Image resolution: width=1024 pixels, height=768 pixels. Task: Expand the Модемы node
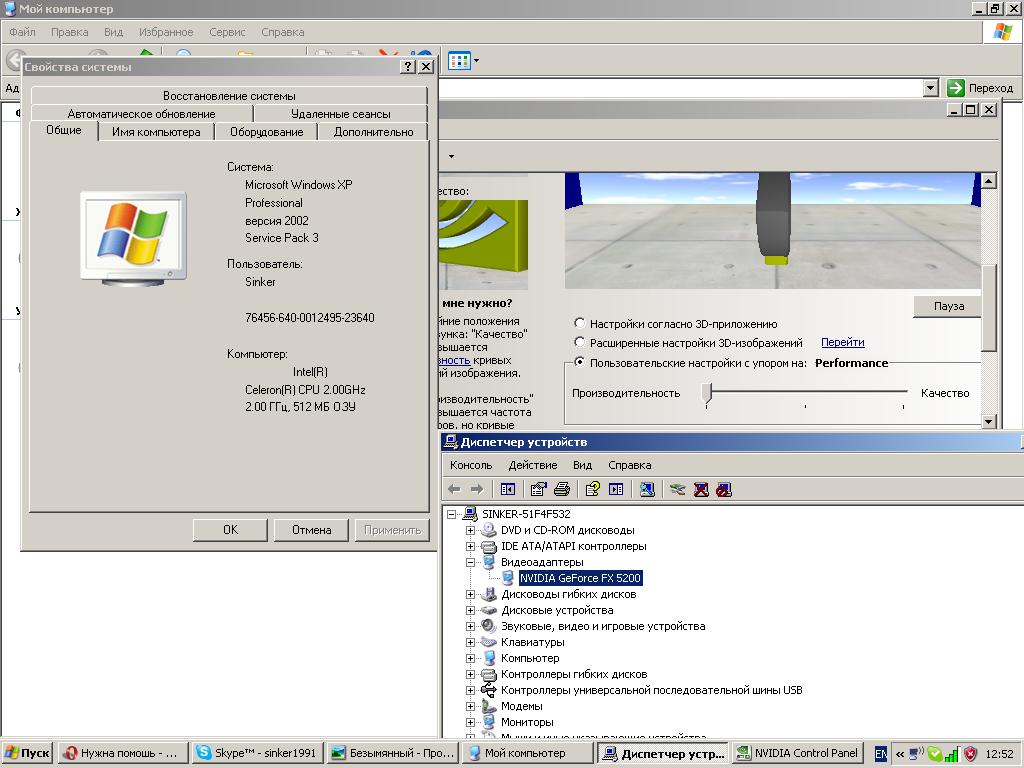(x=470, y=706)
